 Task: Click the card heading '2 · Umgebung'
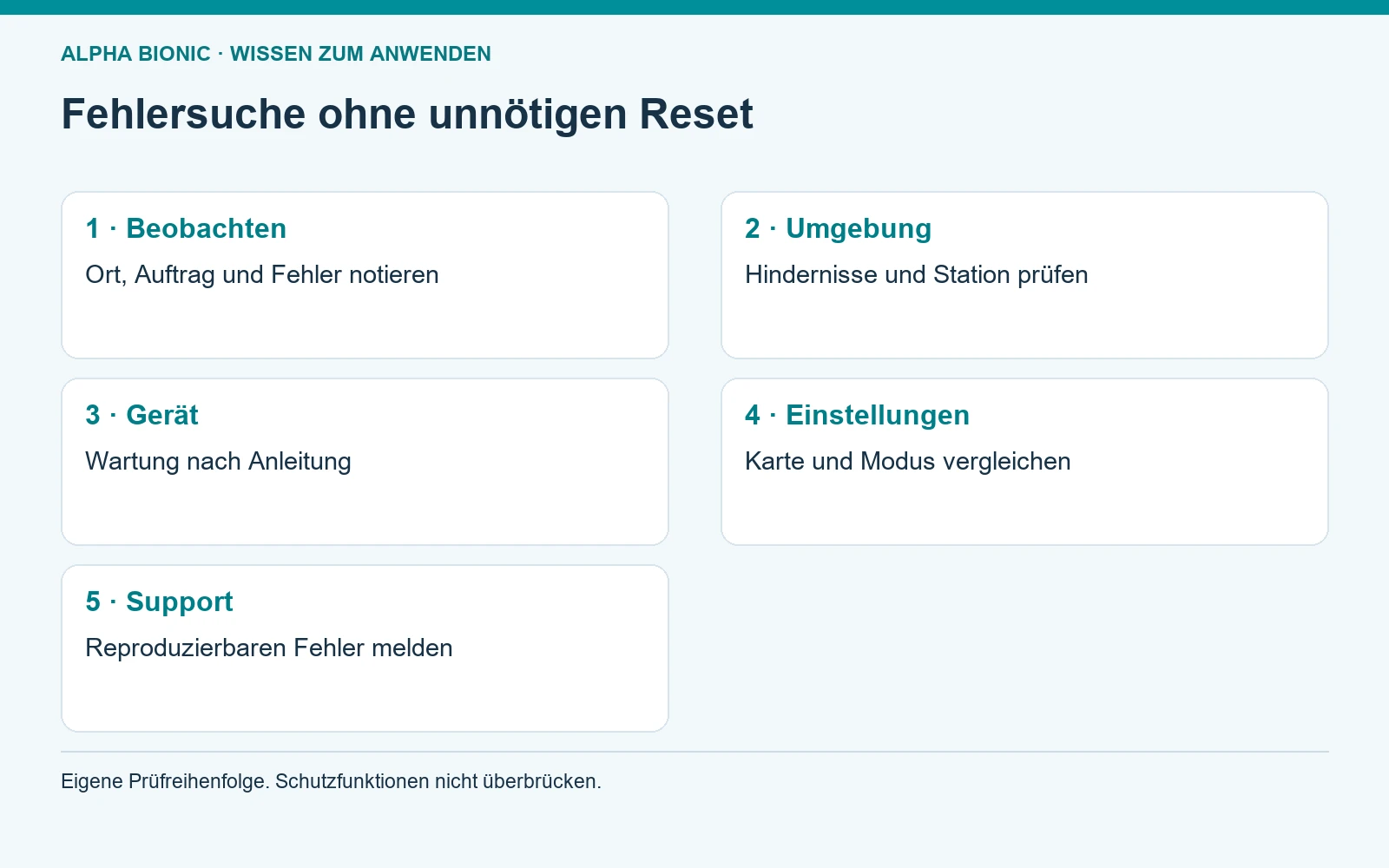[x=838, y=228]
